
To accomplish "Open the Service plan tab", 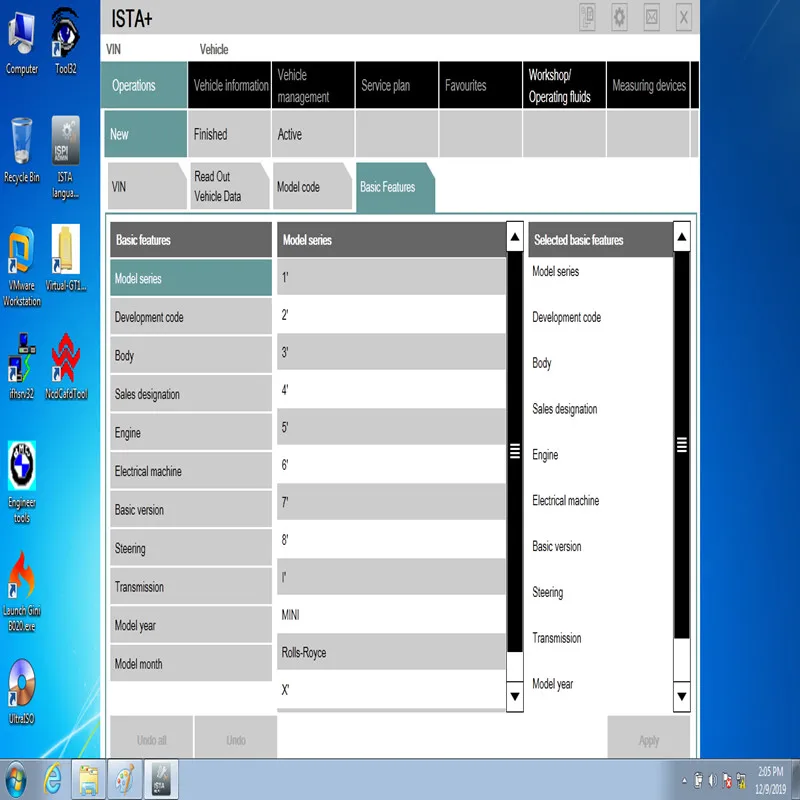I will [397, 85].
